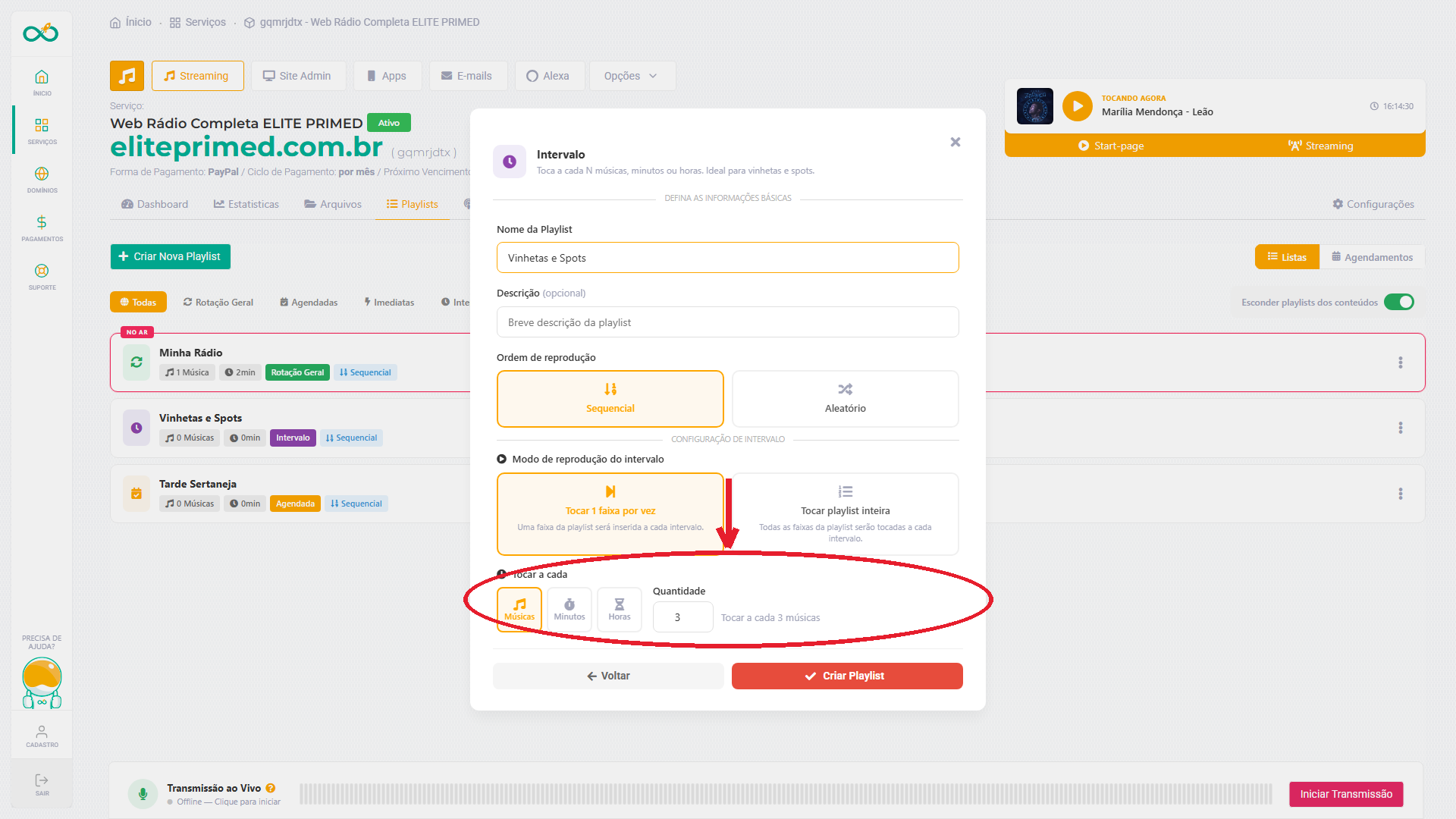The height and width of the screenshot is (819, 1456).
Task: Go to the Dashboard tab
Action: pos(155,204)
